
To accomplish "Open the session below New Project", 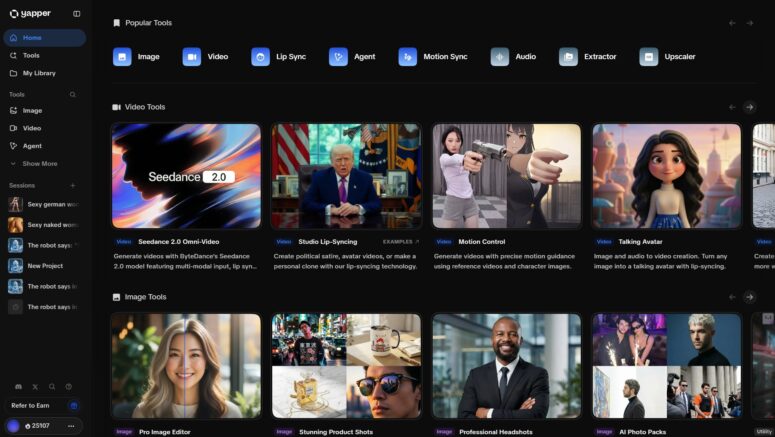I will click(x=43, y=286).
